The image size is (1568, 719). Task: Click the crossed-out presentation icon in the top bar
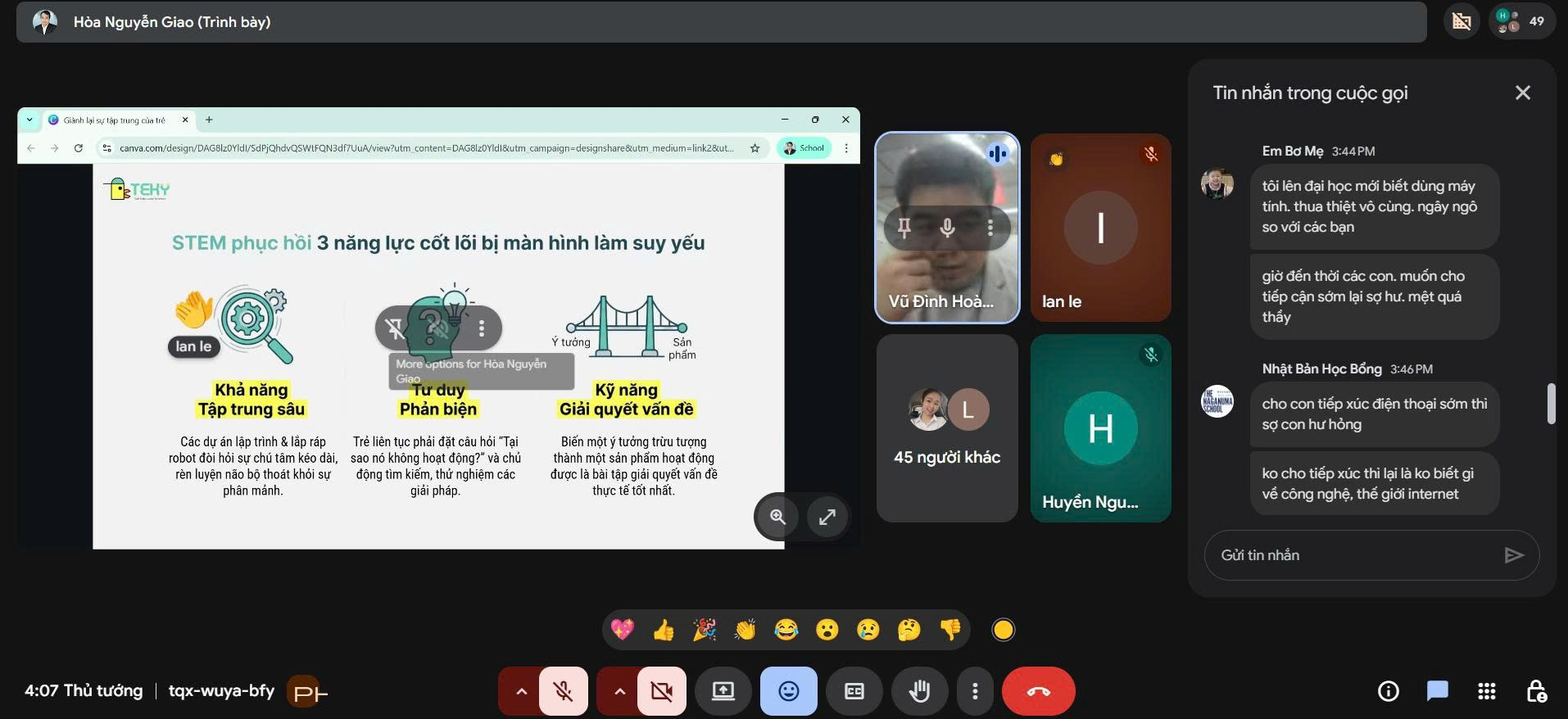click(x=1462, y=21)
